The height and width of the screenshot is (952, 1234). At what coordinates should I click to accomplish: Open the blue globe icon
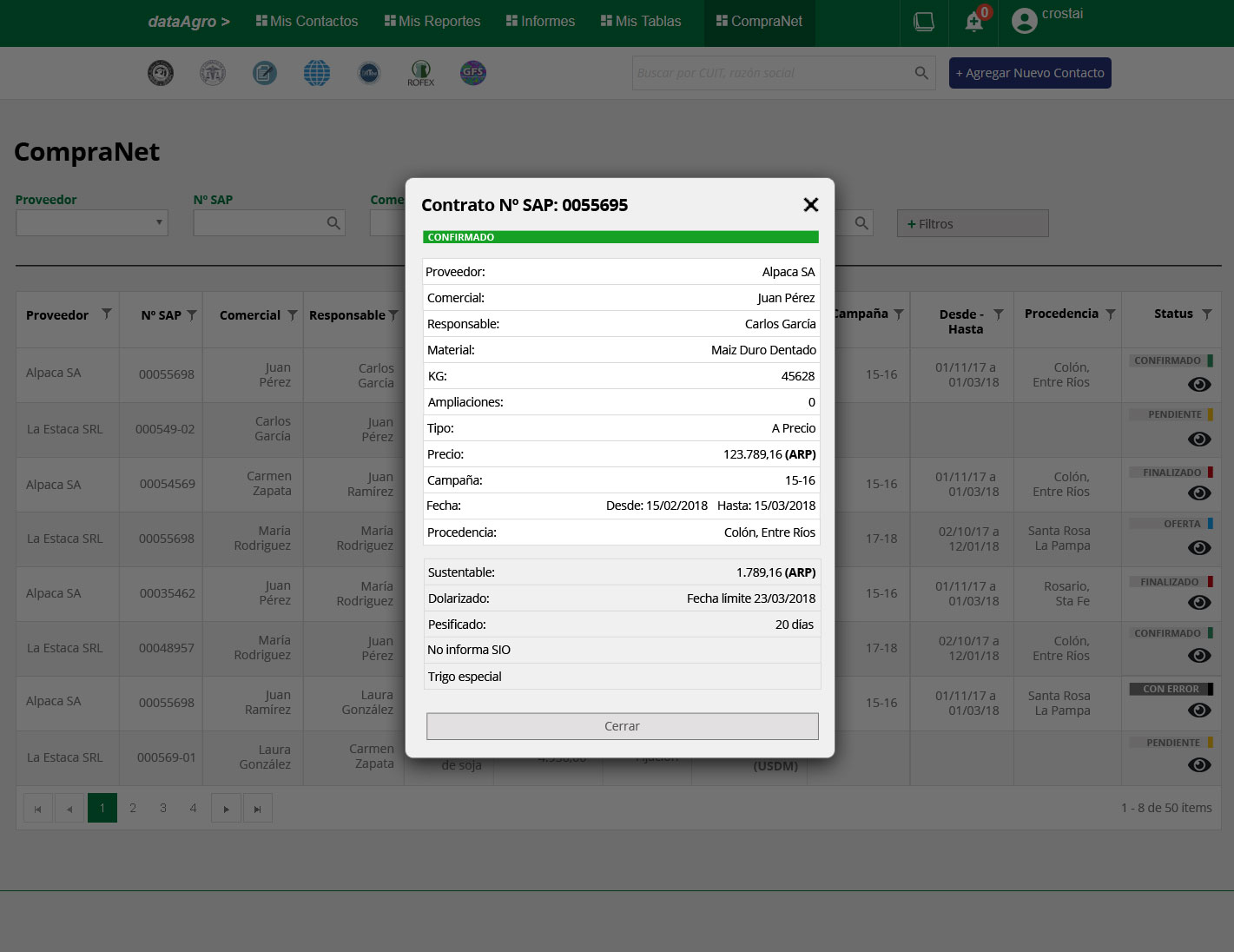click(317, 73)
